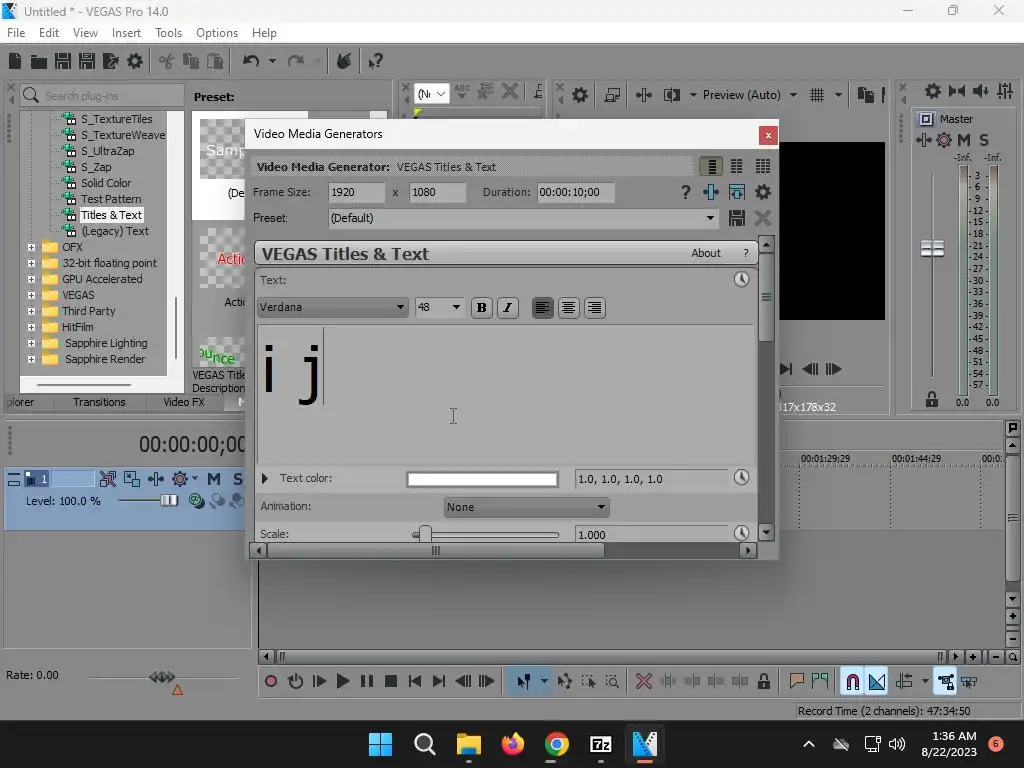Expand the Third Party folder
1024x768 pixels.
pos(31,311)
